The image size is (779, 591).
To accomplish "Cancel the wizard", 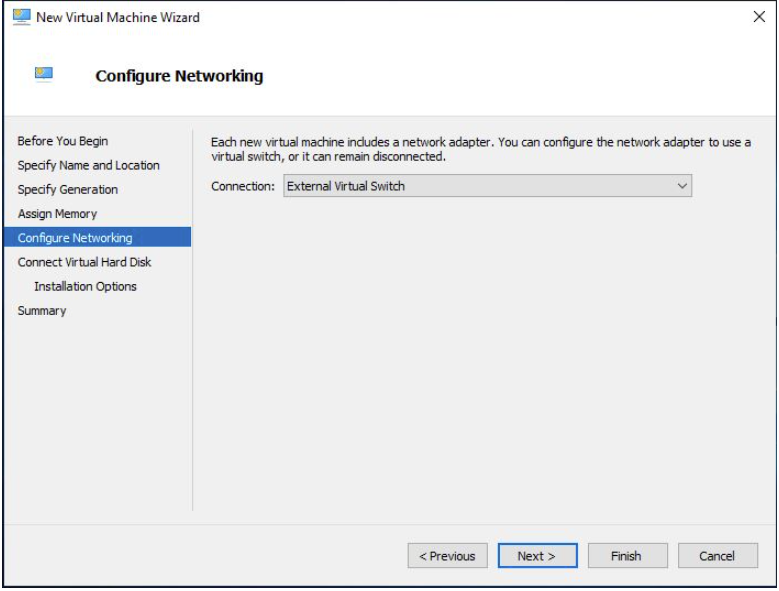I will pos(717,556).
